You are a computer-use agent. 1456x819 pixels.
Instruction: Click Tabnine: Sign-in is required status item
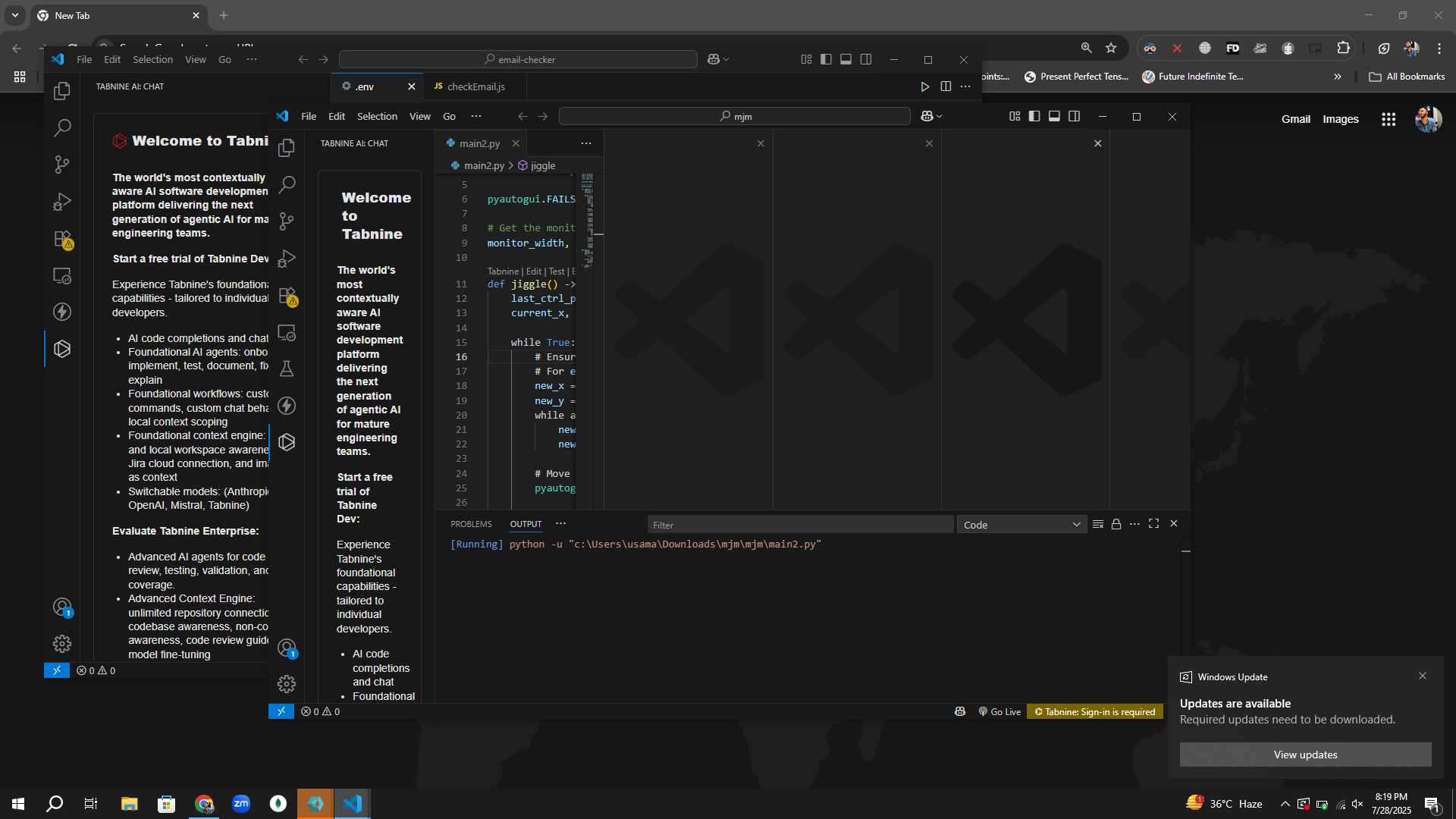(1094, 711)
